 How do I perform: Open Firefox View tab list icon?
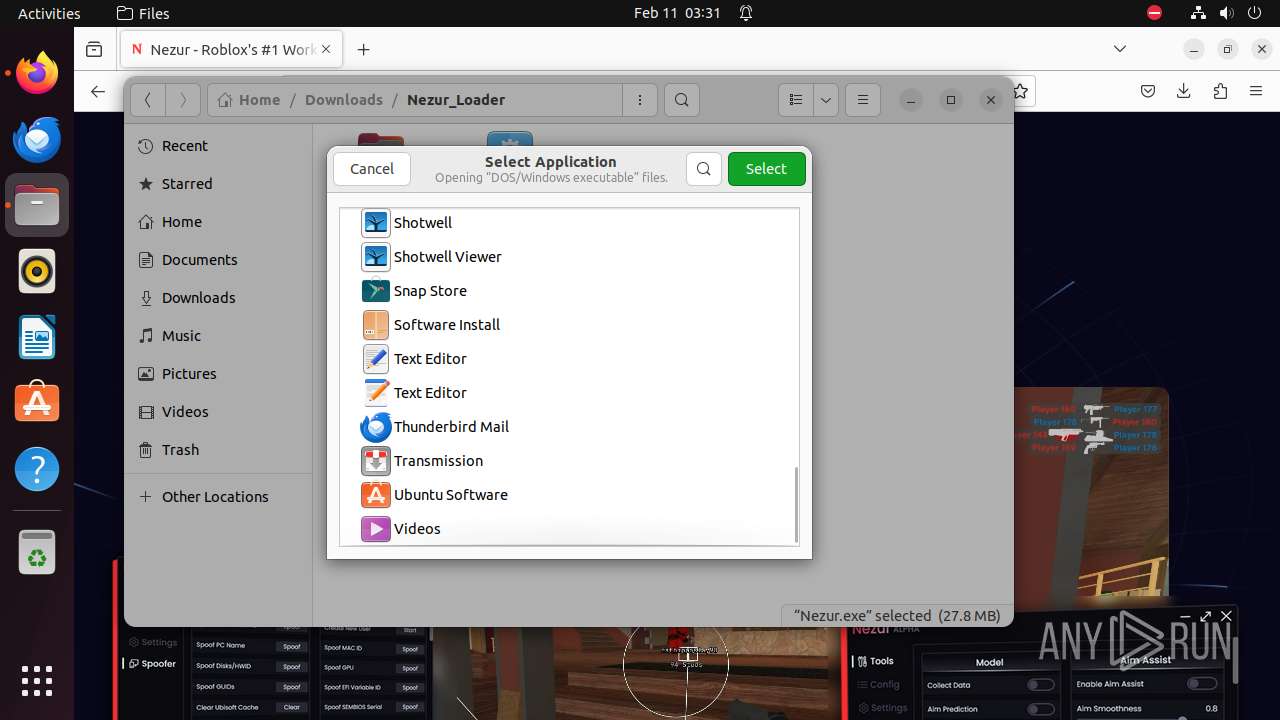(x=94, y=49)
